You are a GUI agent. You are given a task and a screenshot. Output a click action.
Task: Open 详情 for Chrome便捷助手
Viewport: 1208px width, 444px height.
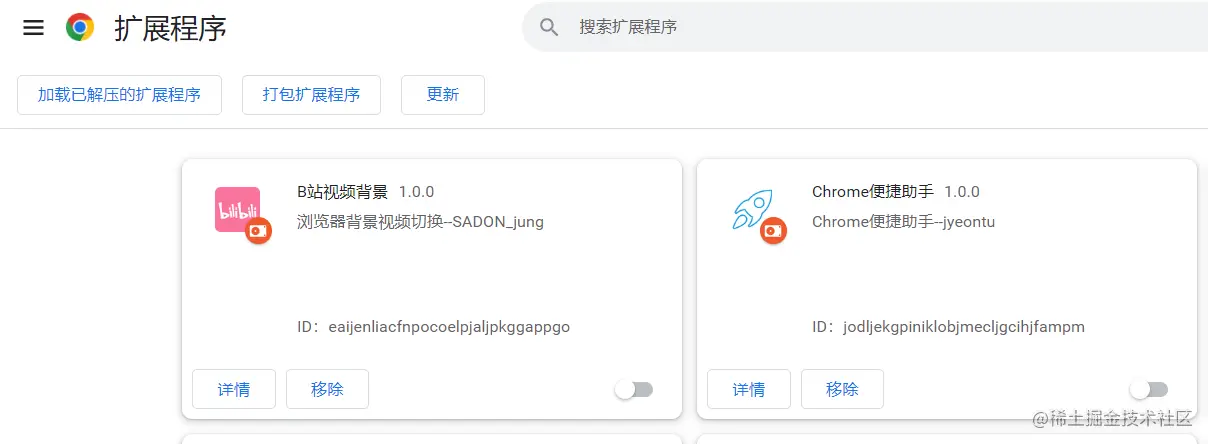pyautogui.click(x=749, y=389)
